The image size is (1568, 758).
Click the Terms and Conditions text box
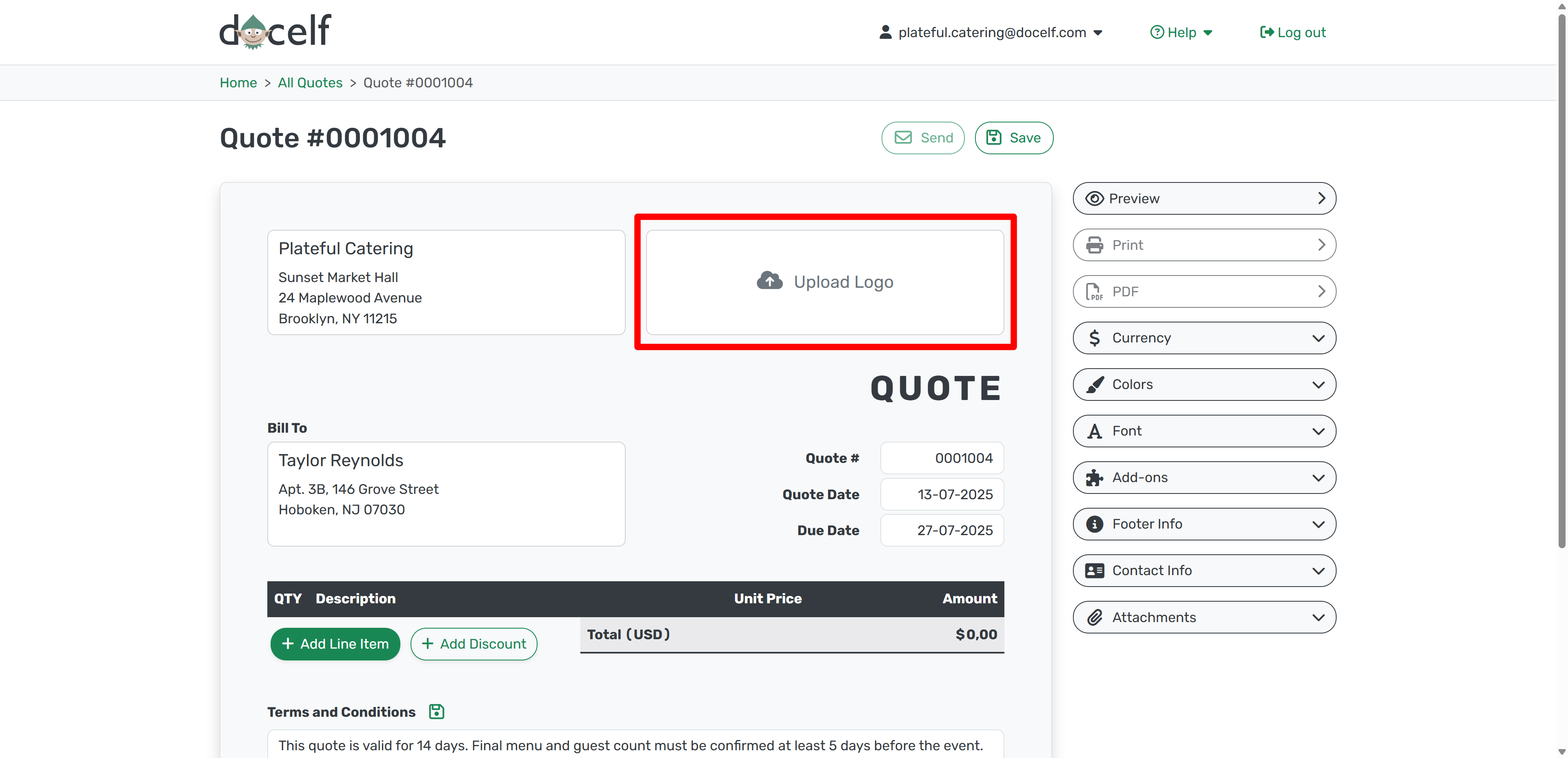(635, 744)
